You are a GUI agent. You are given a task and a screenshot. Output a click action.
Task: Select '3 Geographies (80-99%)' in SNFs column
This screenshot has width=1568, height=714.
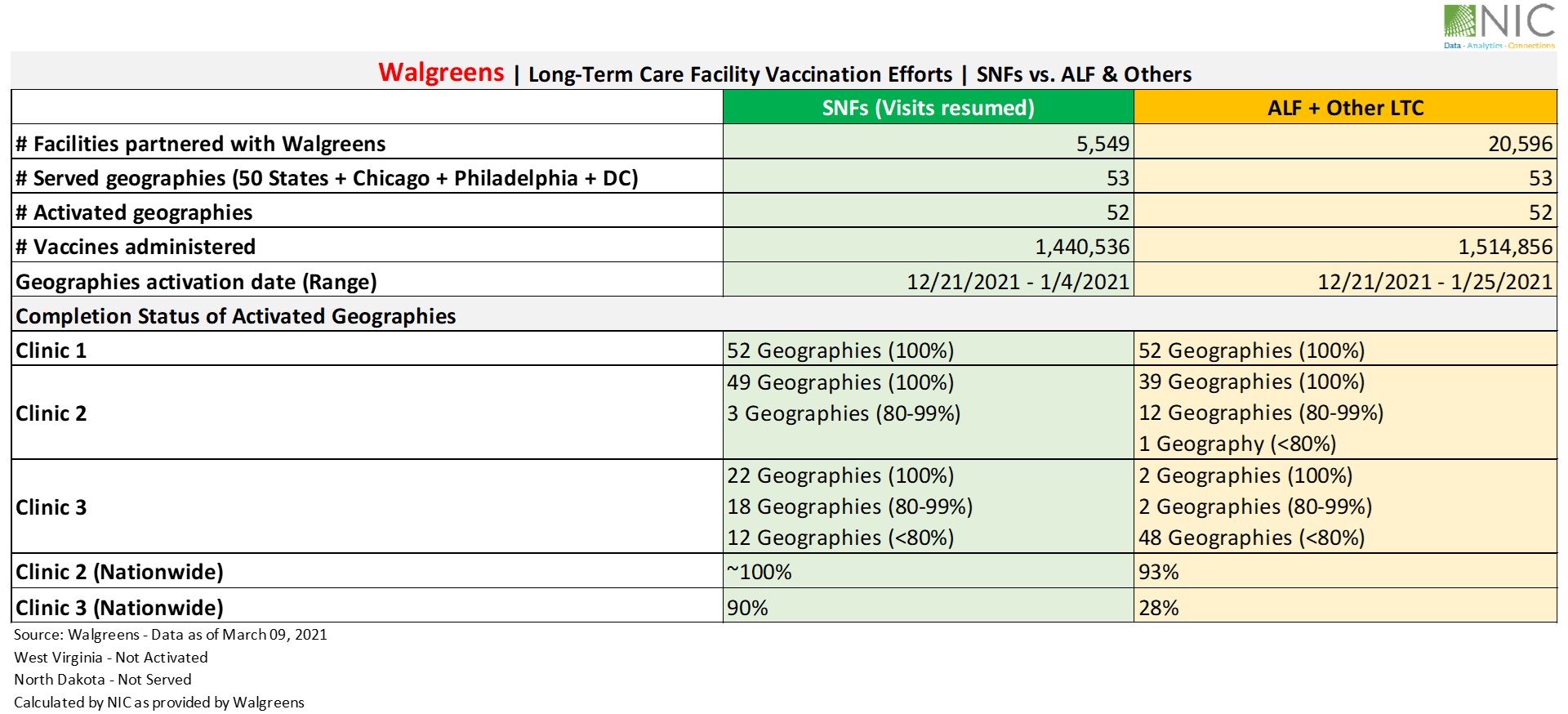tap(844, 413)
